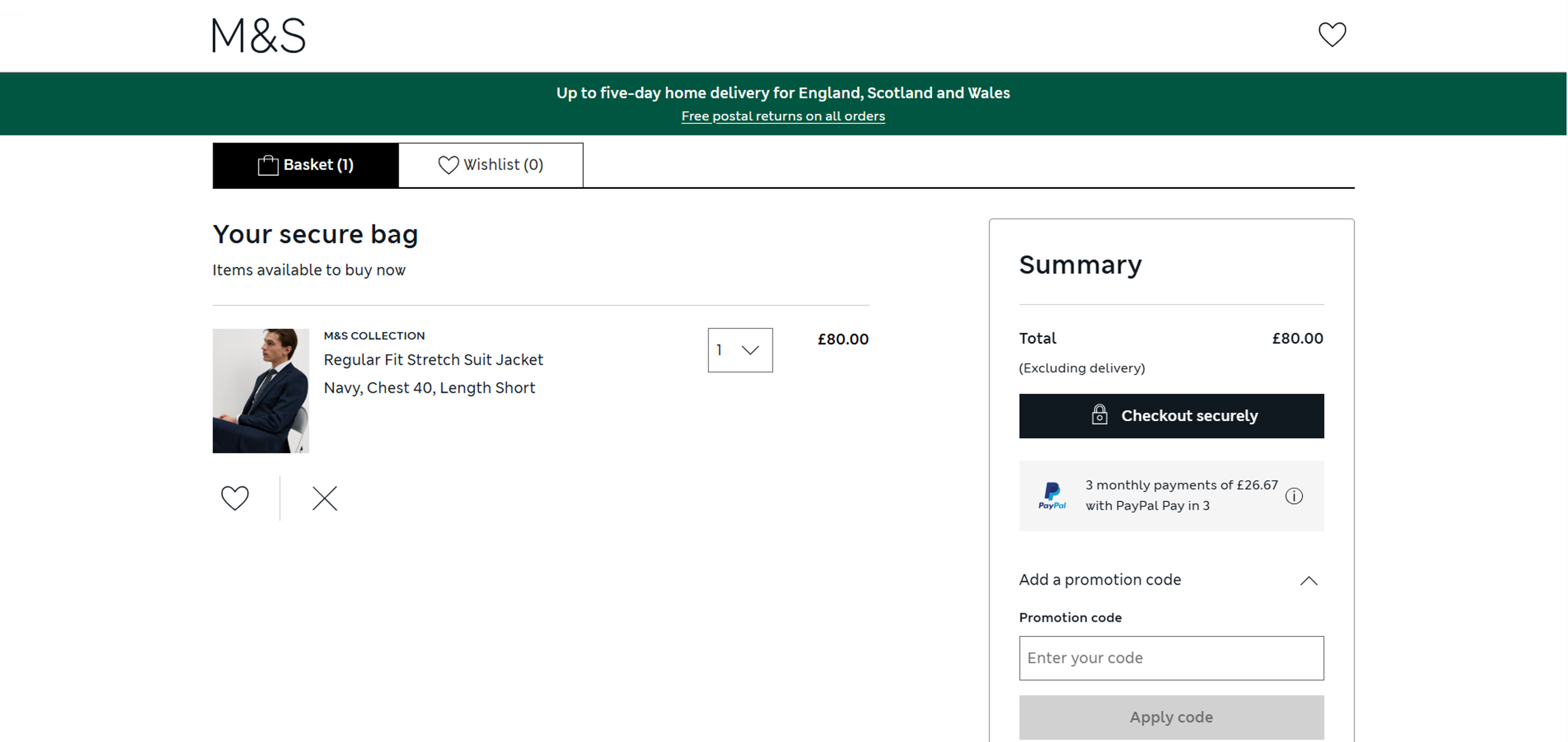Click the Apply code button
This screenshot has height=742, width=1568.
point(1171,717)
